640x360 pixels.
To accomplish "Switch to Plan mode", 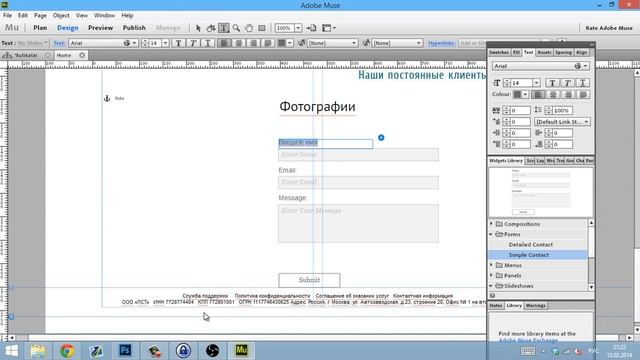I will pyautogui.click(x=40, y=28).
